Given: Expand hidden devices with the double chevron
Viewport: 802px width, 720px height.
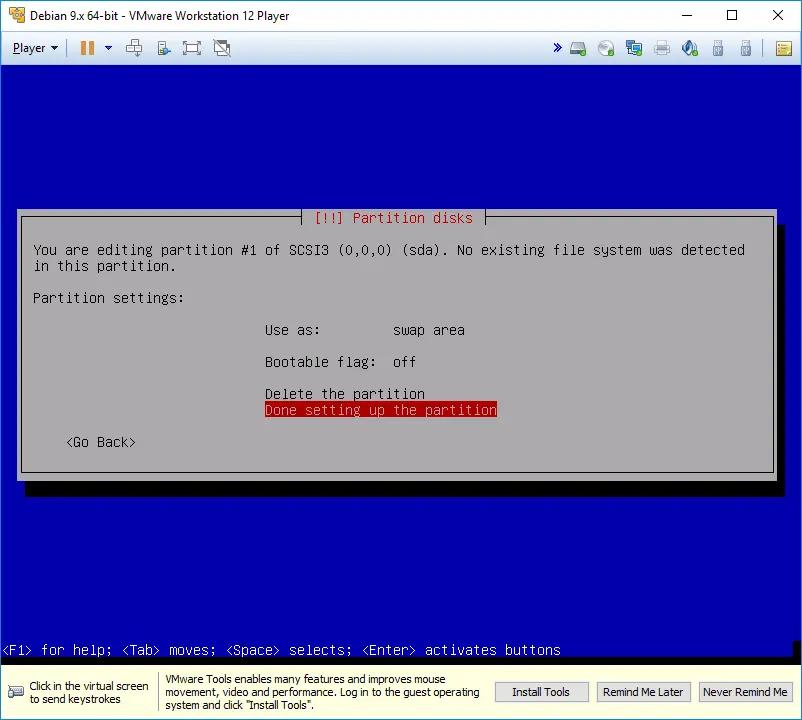Looking at the screenshot, I should tap(557, 48).
